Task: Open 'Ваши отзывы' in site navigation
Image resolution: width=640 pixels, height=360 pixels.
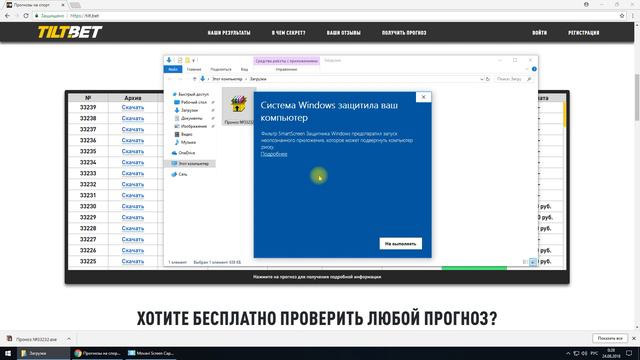Action: [x=343, y=33]
